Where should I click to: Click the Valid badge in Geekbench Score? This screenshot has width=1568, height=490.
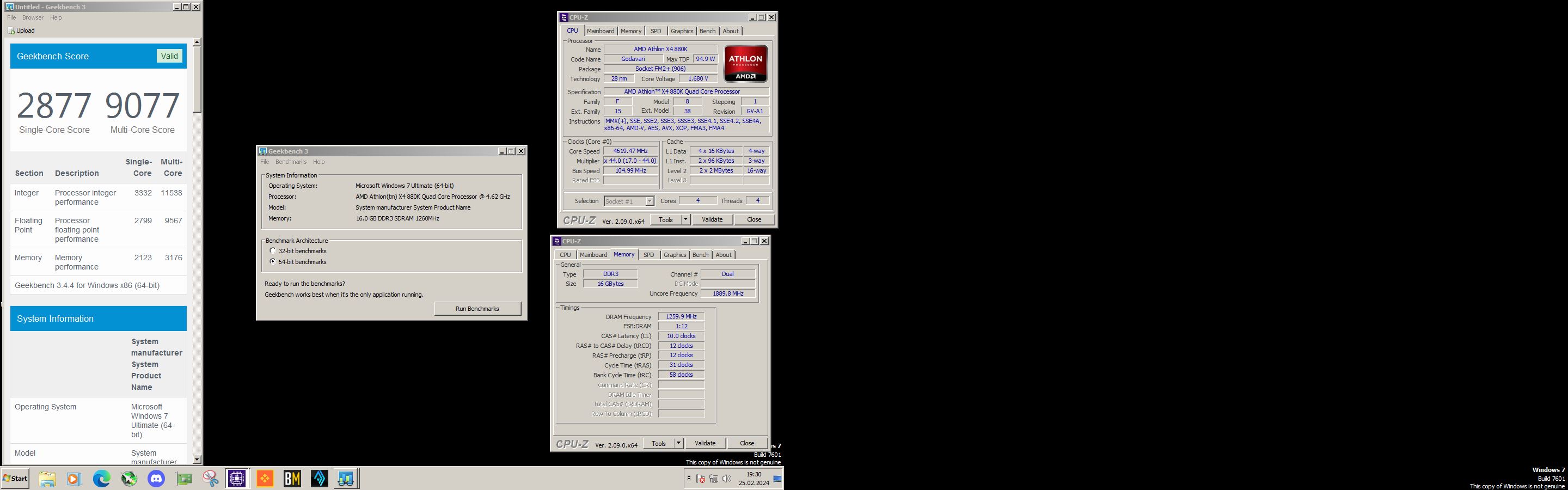point(169,56)
